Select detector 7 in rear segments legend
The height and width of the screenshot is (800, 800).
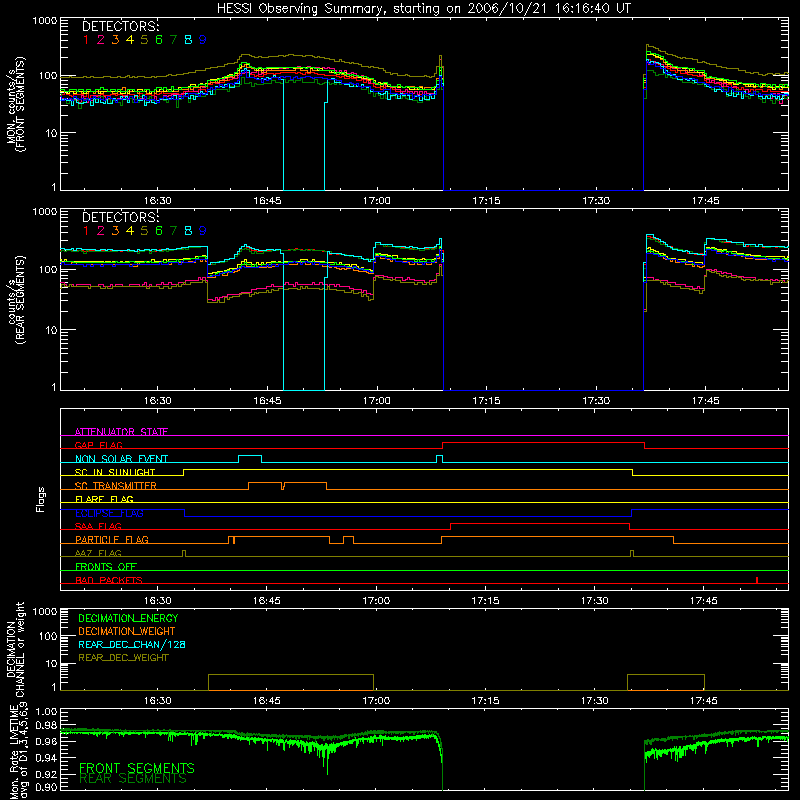pos(173,231)
